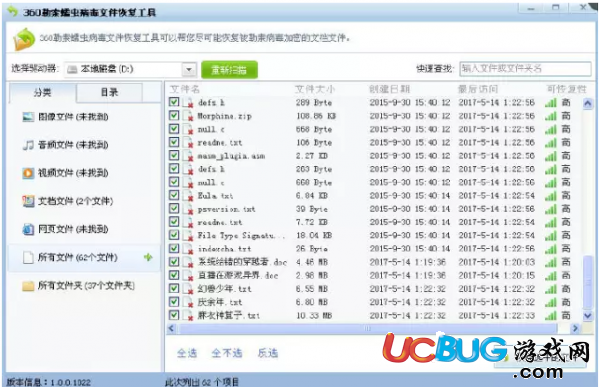Click file name psversion.txt

226,209
